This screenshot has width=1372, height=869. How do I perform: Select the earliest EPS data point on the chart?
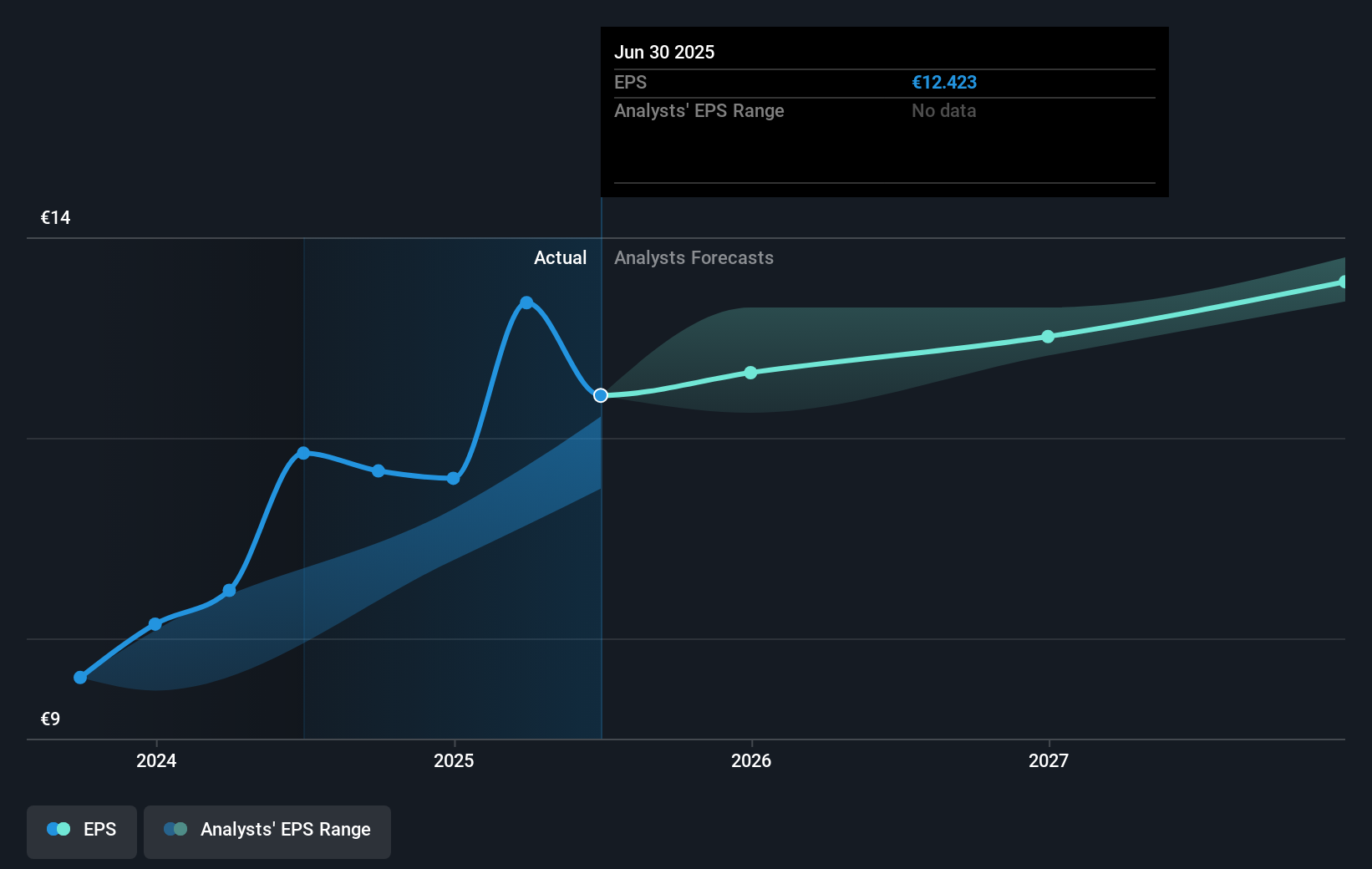click(x=79, y=677)
